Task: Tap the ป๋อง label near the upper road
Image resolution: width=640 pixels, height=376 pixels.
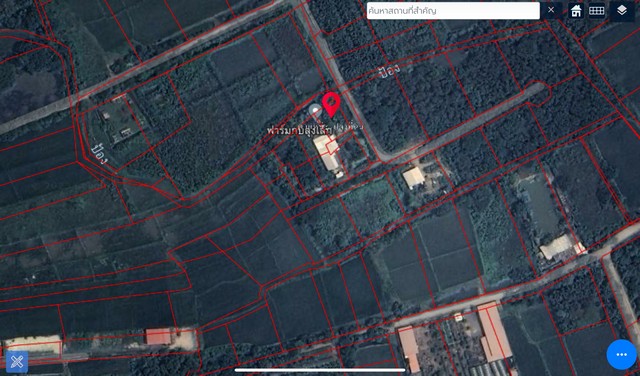Action: (x=389, y=70)
